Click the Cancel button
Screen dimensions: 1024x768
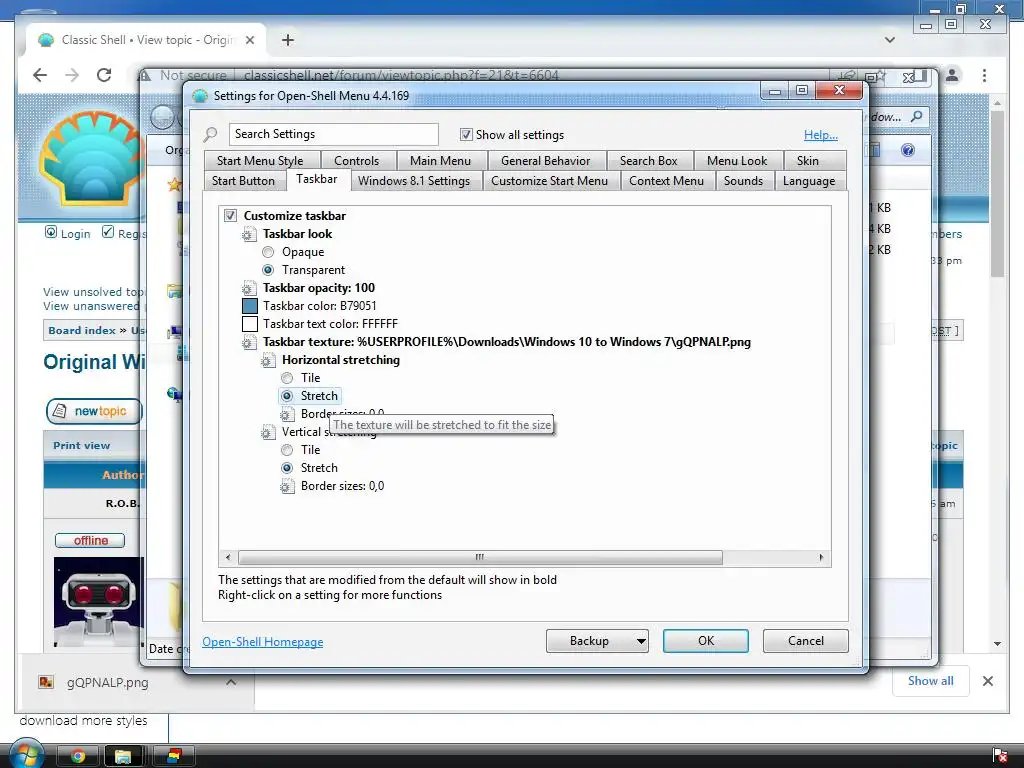click(806, 641)
